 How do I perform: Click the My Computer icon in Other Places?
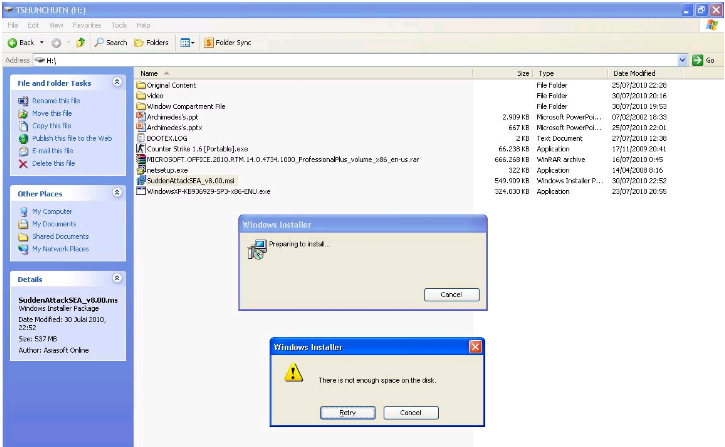coord(23,212)
